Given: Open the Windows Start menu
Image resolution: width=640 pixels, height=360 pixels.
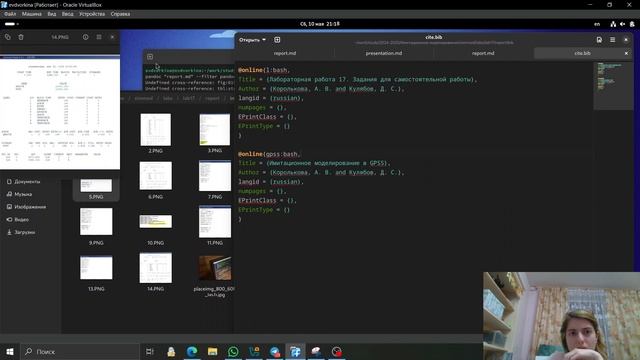Looking at the screenshot, I should pos(10,351).
